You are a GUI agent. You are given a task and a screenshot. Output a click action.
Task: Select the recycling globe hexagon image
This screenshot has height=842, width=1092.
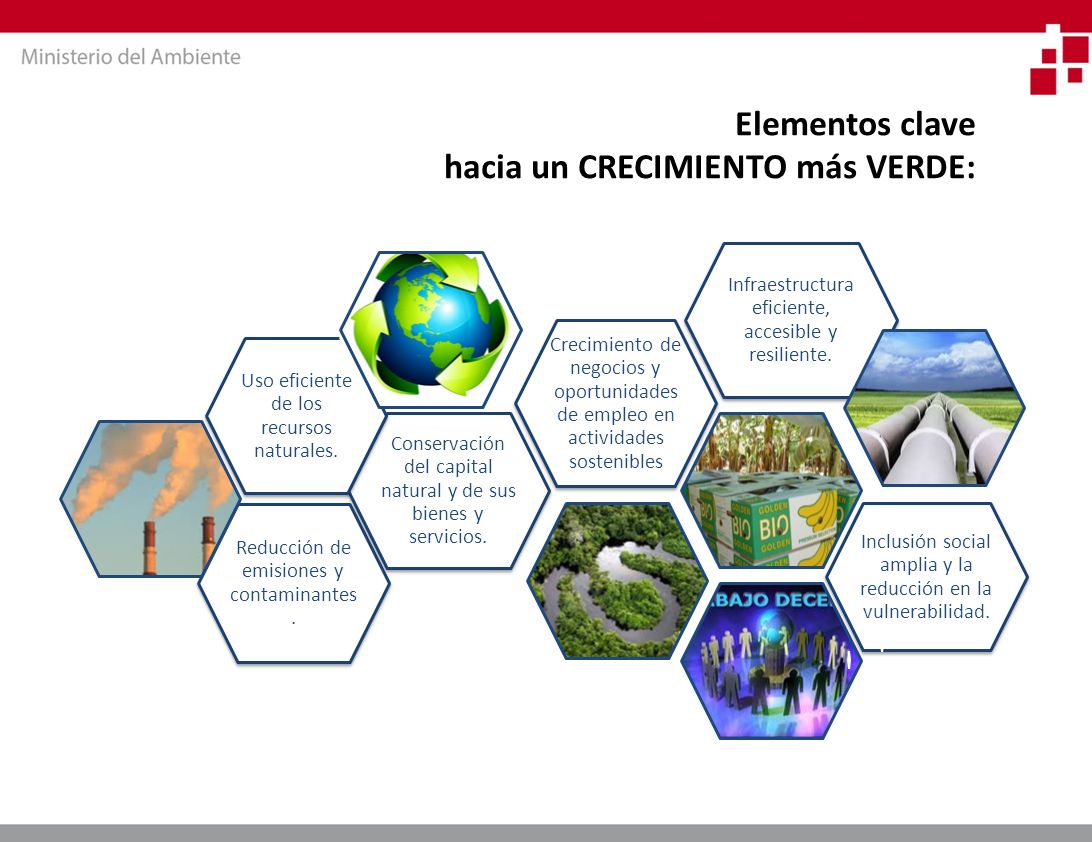tap(432, 329)
